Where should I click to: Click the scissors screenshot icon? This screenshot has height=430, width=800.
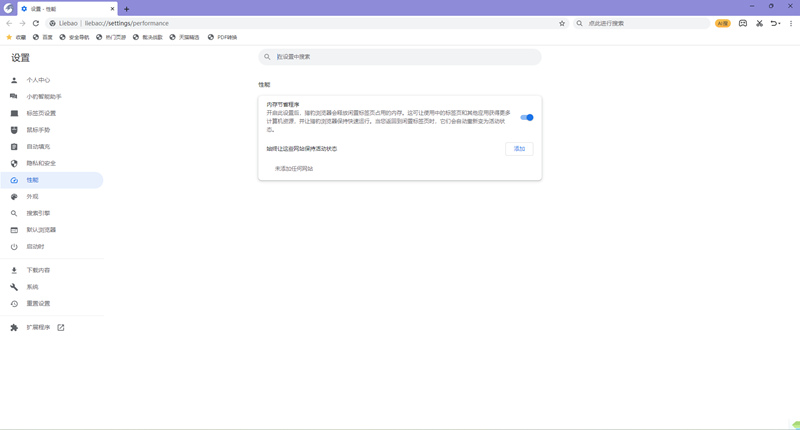click(x=759, y=23)
